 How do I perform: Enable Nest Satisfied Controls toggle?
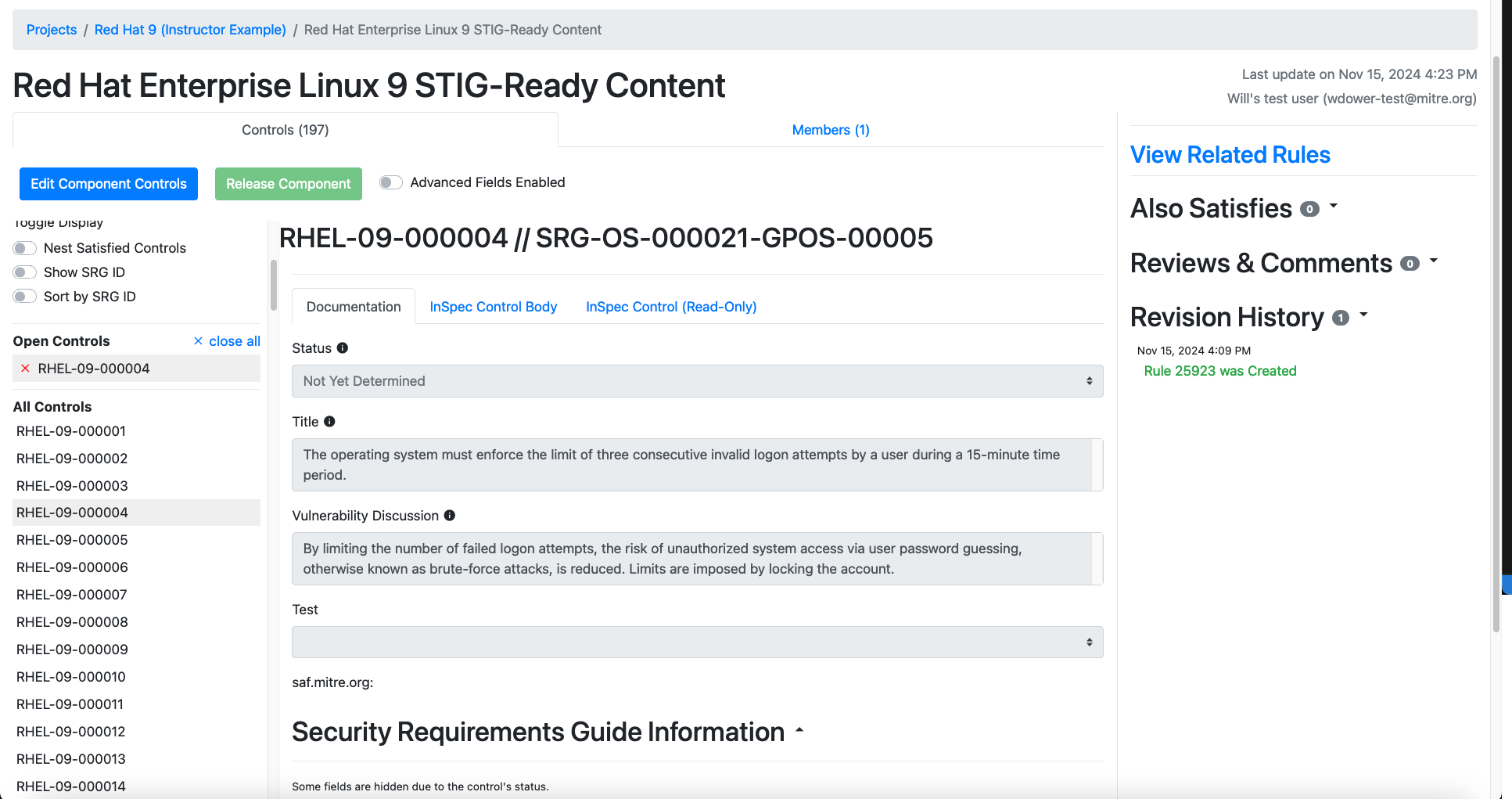(x=25, y=248)
